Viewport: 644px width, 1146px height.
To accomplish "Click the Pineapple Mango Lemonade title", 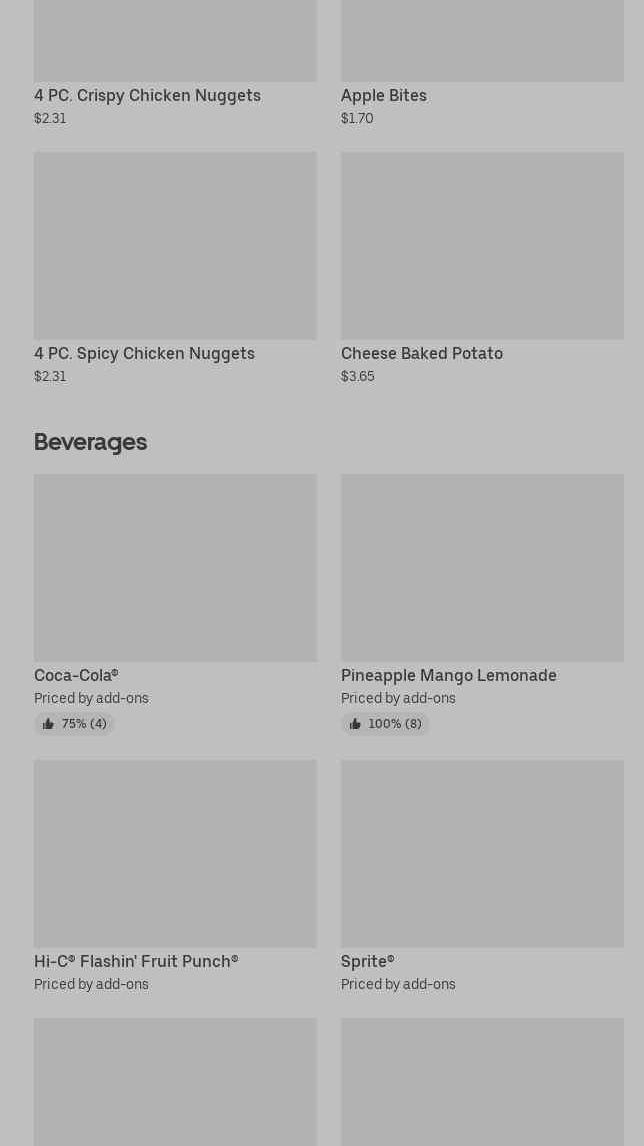I will click(449, 675).
